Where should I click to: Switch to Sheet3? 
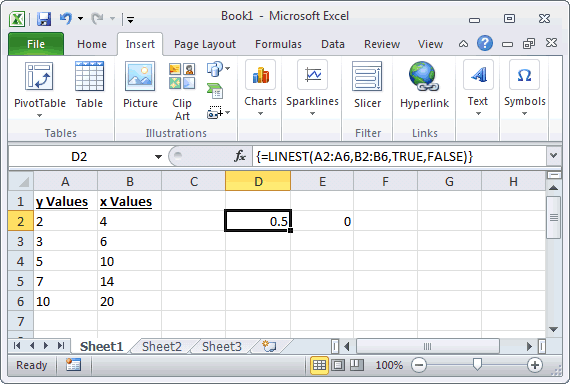222,347
